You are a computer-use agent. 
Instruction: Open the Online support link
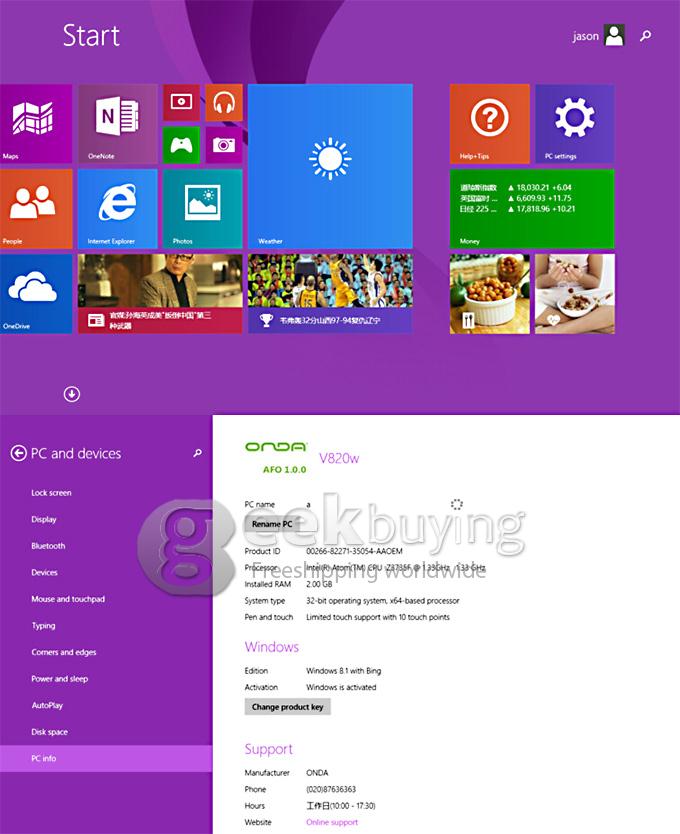332,822
